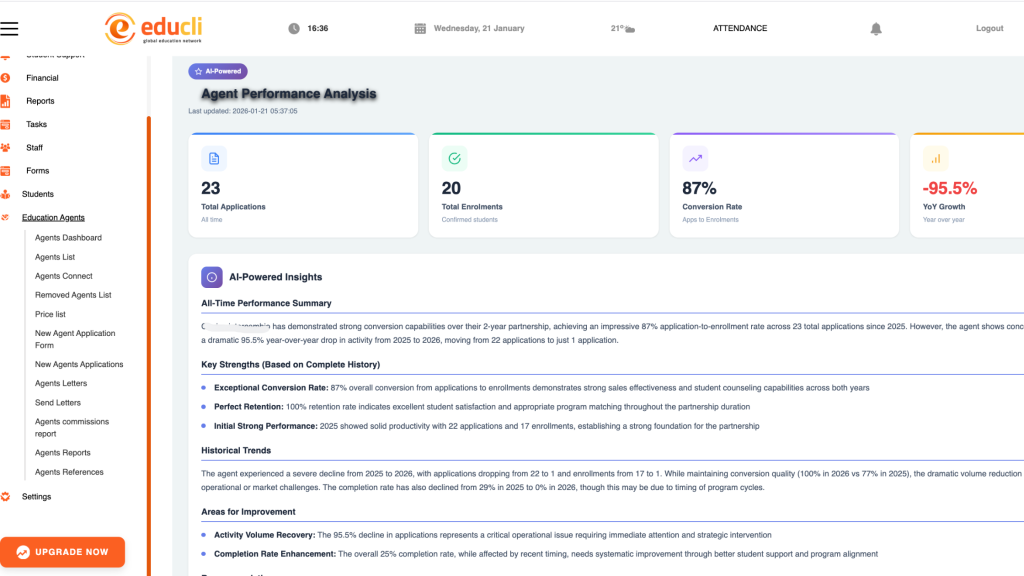Screen dimensions: 1024x576
Task: Collapse the Education Agents section
Action: (53, 217)
